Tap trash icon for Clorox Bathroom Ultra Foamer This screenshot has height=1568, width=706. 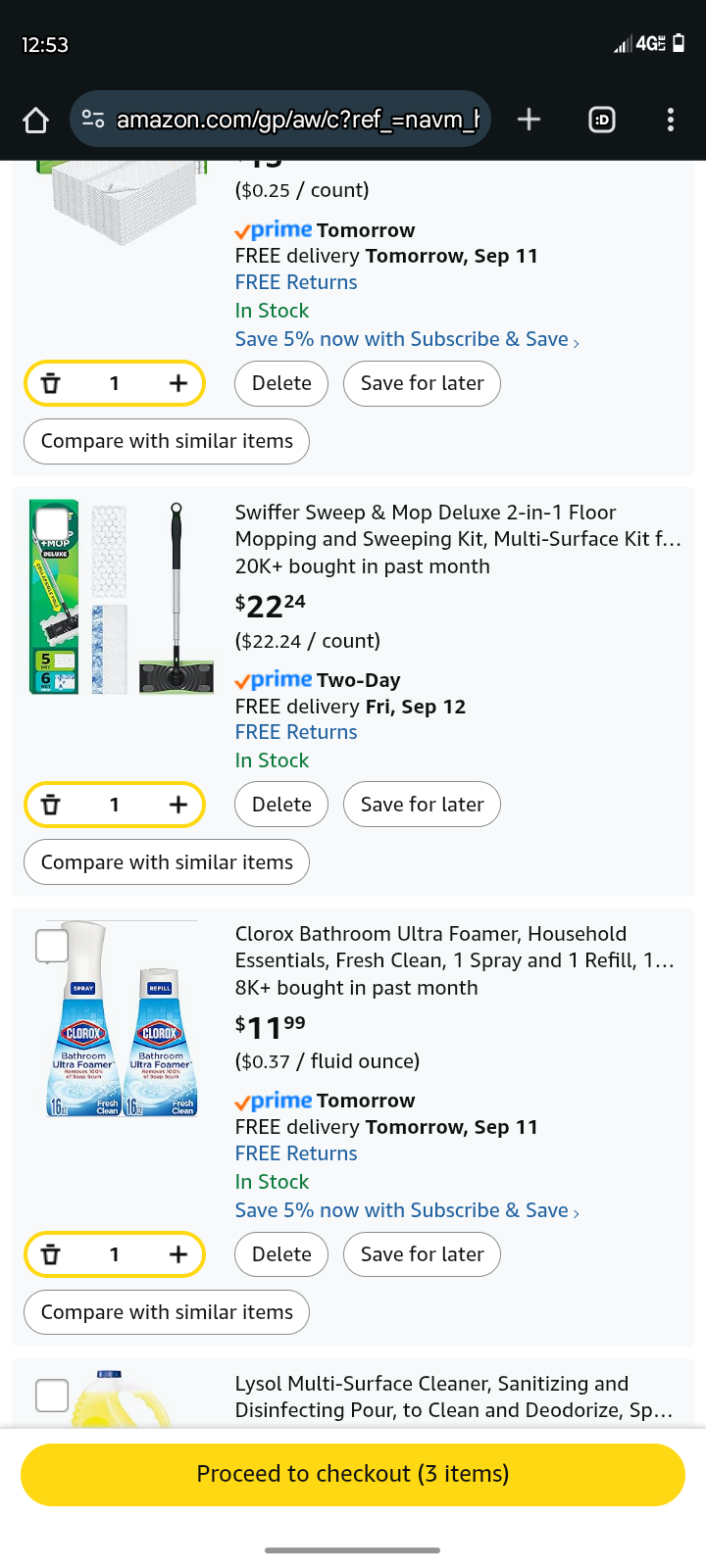click(x=51, y=1254)
